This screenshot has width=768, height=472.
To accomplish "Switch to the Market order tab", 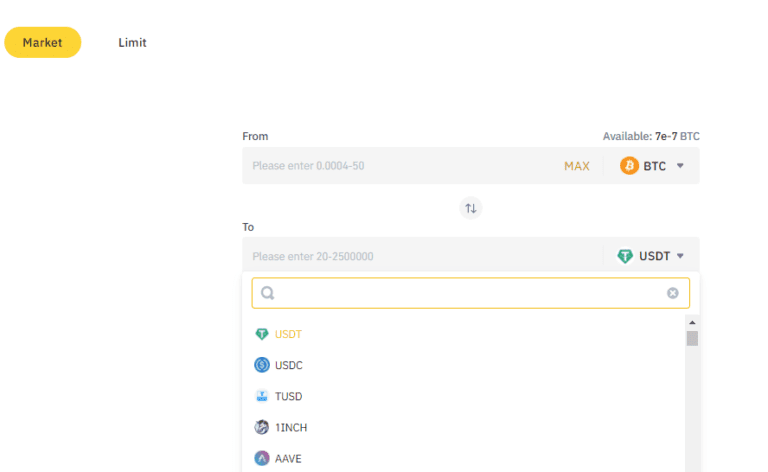I will point(43,43).
